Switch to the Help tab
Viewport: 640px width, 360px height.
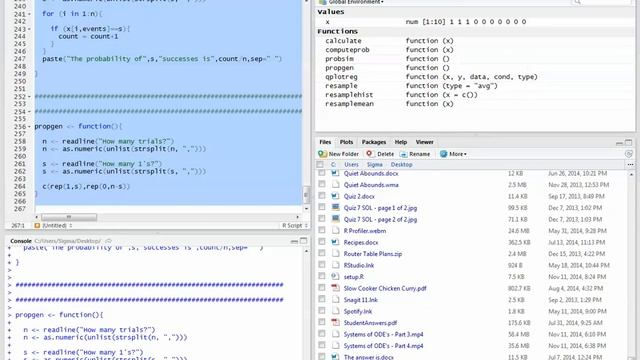(400, 142)
